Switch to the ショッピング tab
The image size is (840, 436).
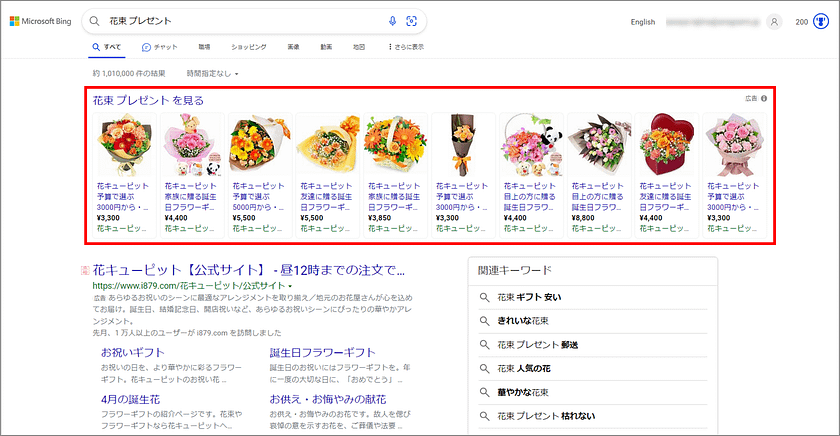pos(248,47)
